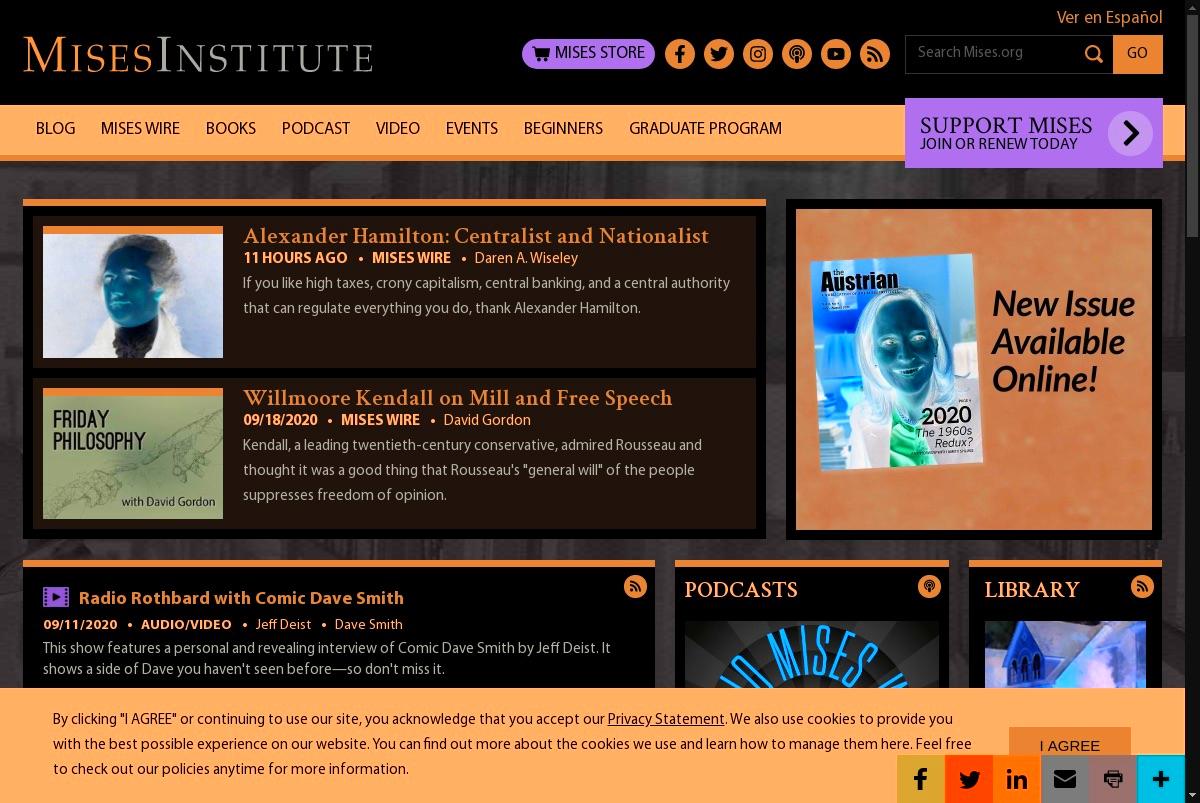The width and height of the screenshot is (1200, 803).
Task: Open Radio Rothbard with Comic Dave Smith
Action: (241, 598)
